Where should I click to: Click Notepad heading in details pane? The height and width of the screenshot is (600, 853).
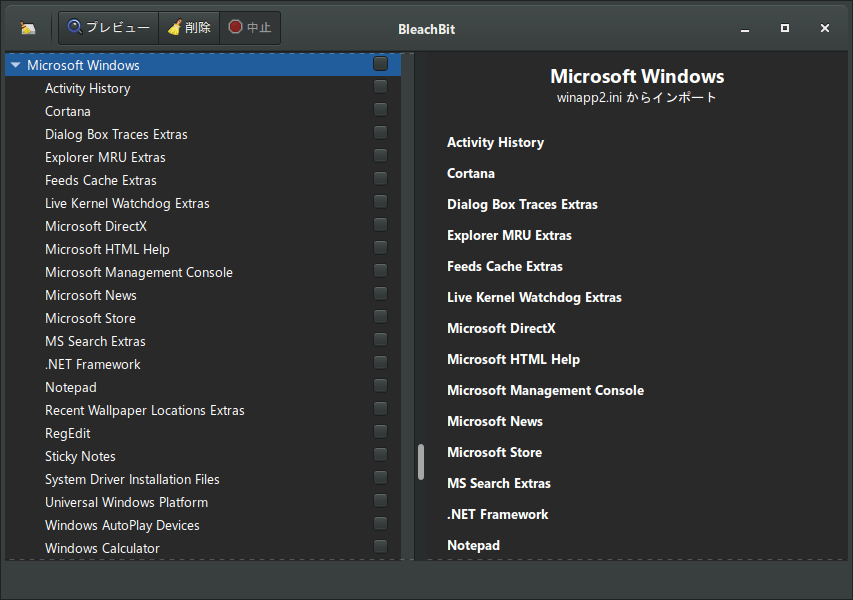point(473,546)
